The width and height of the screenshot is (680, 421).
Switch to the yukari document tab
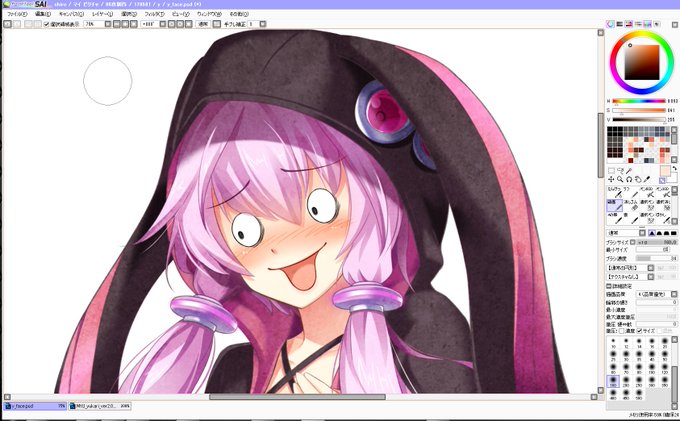(100, 406)
